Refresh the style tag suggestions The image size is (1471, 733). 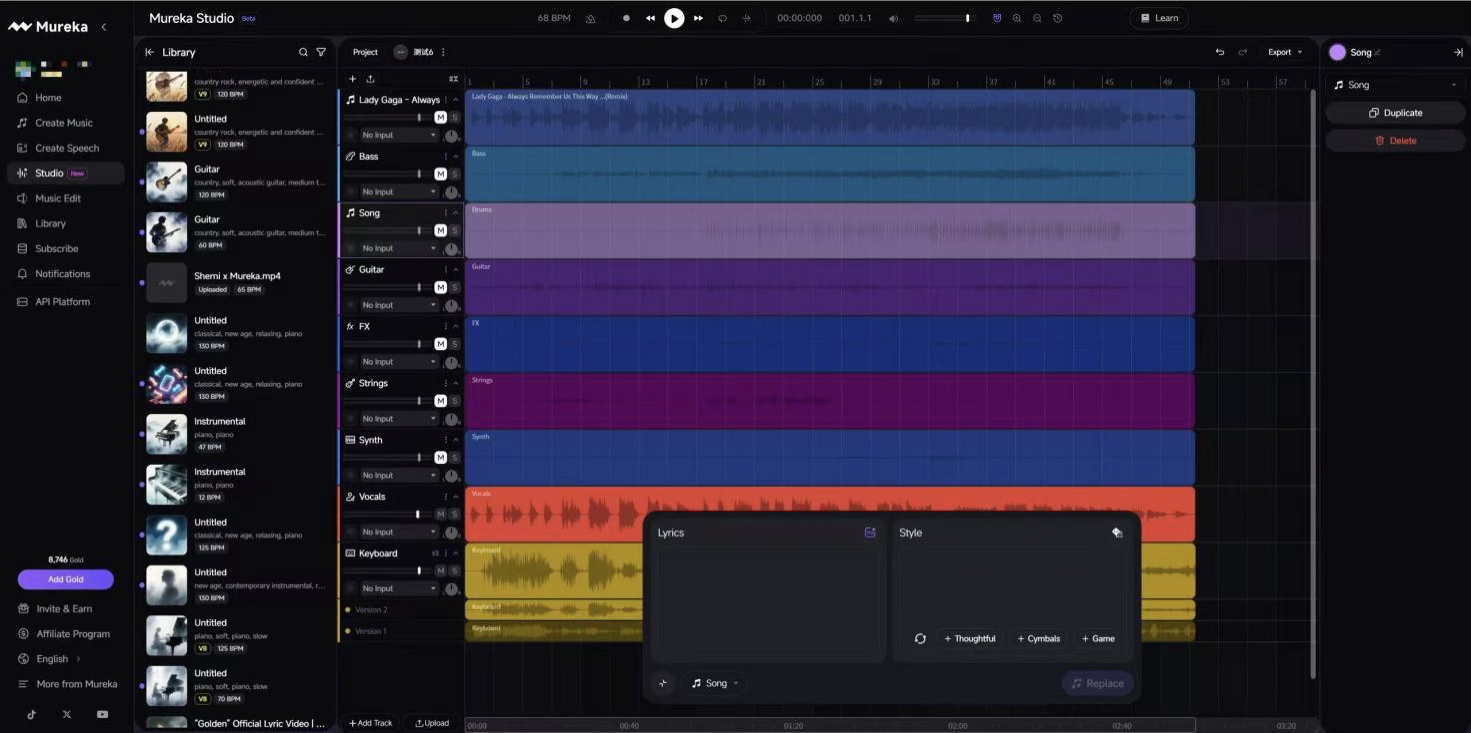pyautogui.click(x=920, y=638)
